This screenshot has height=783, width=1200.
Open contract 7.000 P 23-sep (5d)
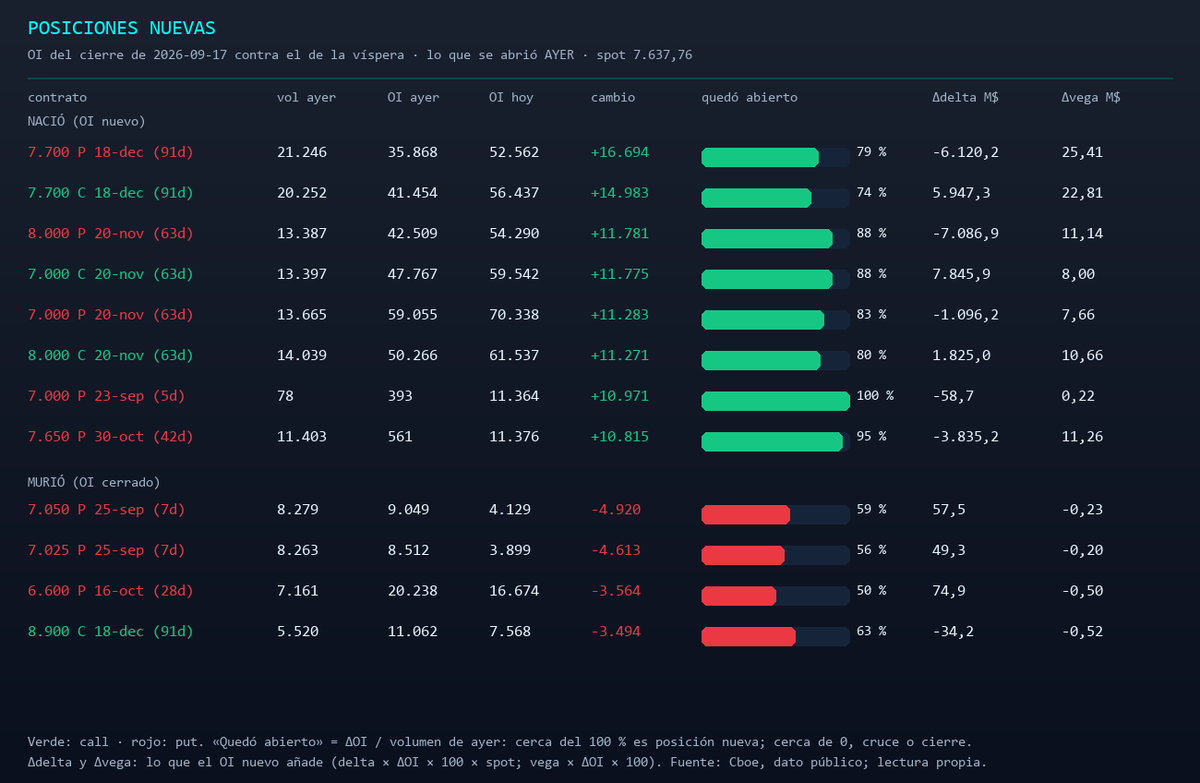click(x=106, y=396)
